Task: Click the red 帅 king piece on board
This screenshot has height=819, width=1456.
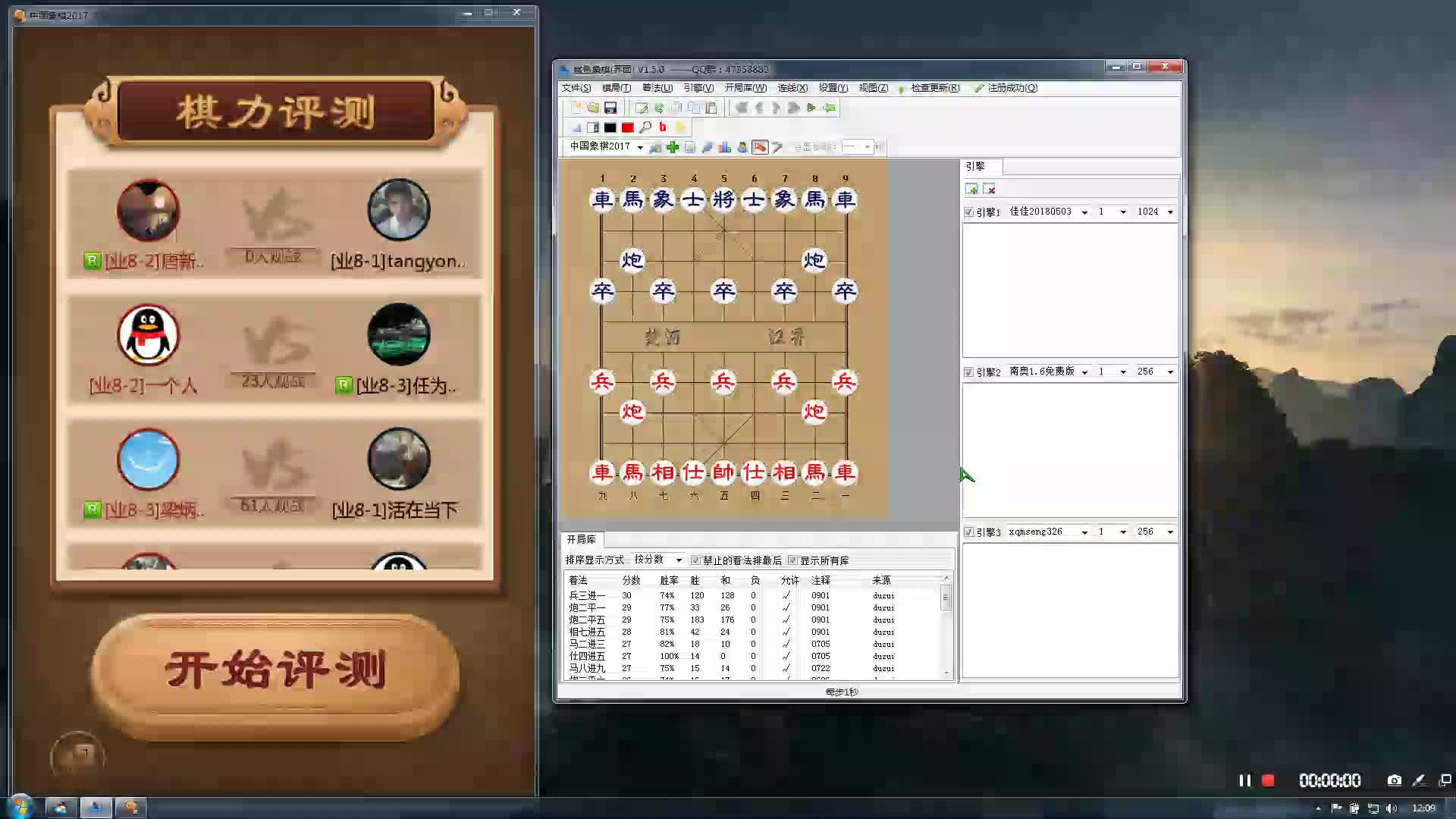Action: tap(723, 472)
